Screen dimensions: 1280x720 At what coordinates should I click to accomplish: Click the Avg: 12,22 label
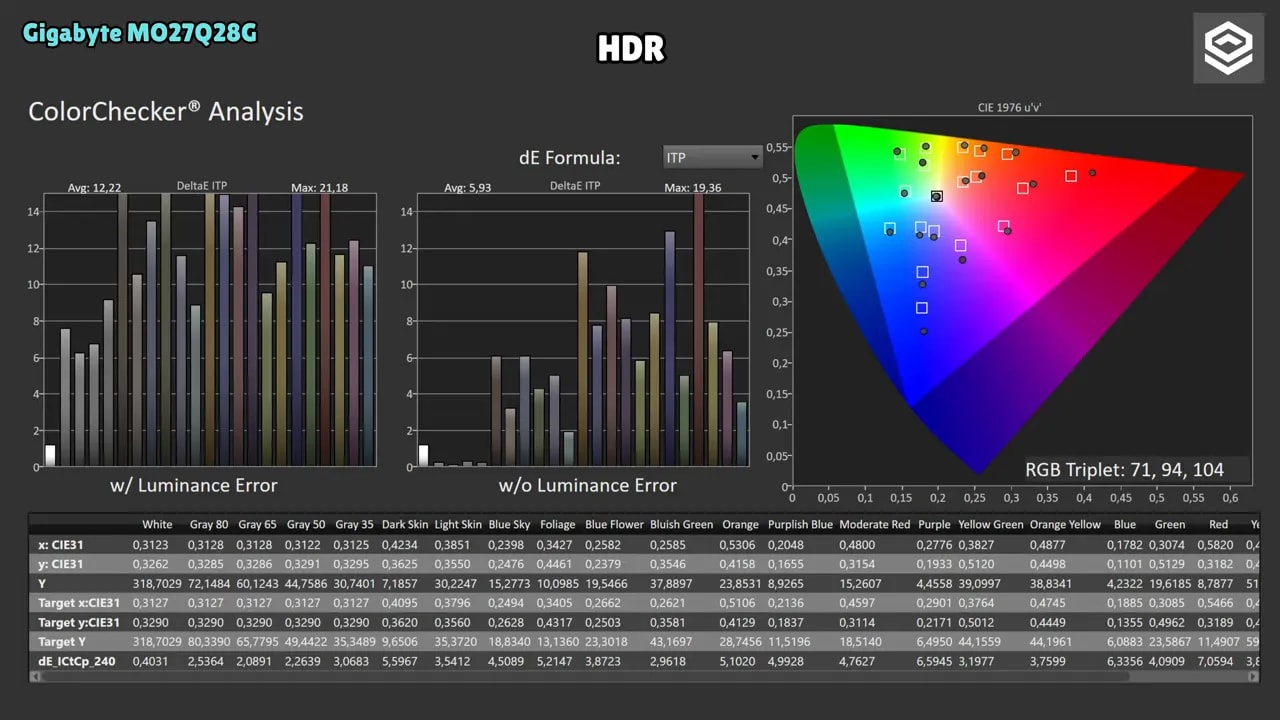(x=94, y=187)
